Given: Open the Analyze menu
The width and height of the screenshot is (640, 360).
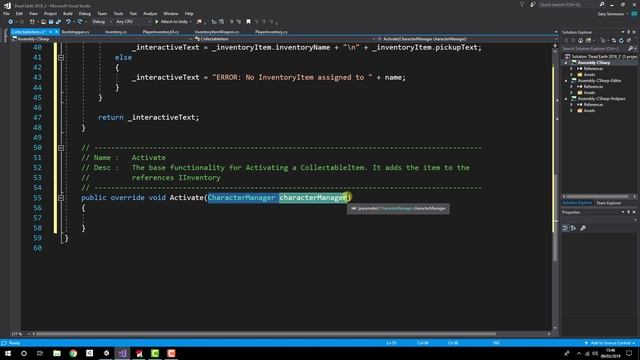Looking at the screenshot, I should coord(150,13).
